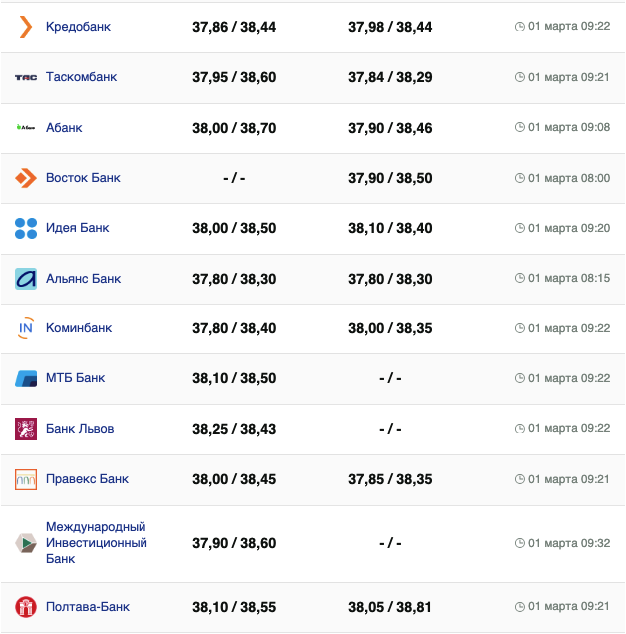
Task: Click the МТБ Банк blue logo
Action: [26, 378]
